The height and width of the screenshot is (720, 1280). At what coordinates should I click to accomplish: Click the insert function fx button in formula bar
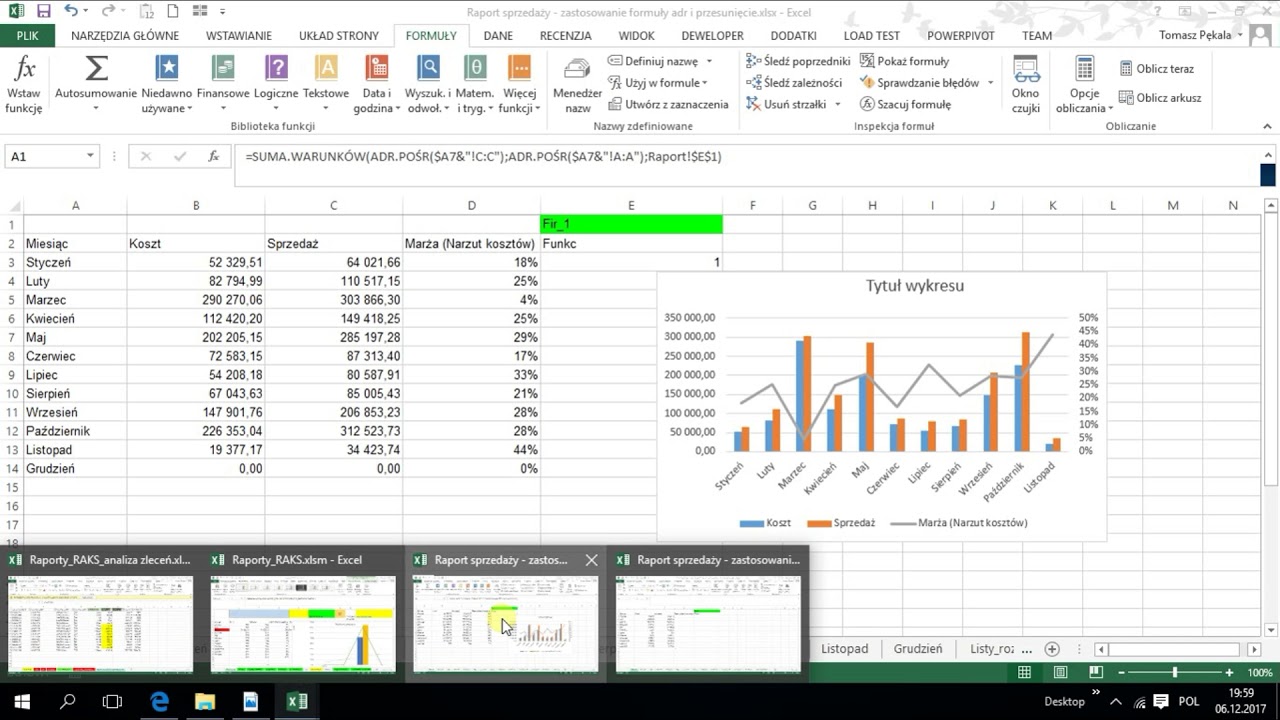213,157
